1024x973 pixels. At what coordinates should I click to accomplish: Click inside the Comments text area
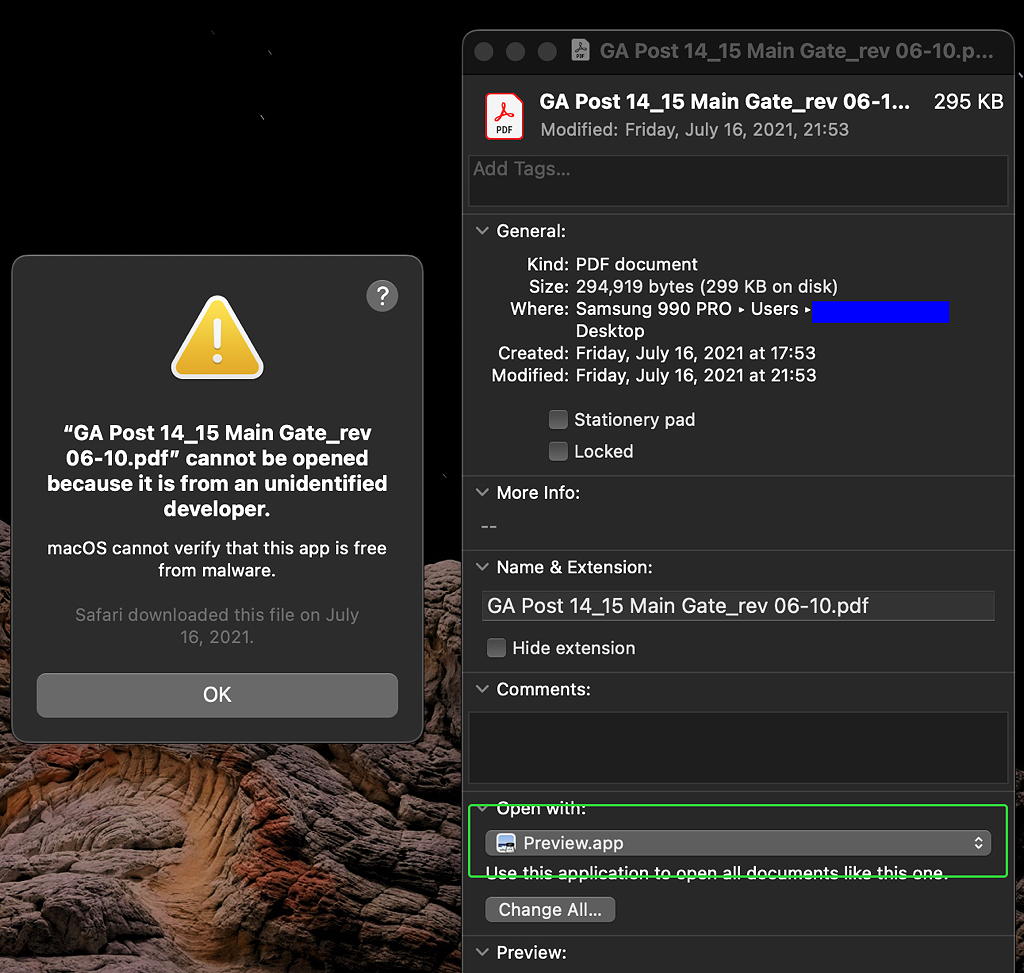738,748
